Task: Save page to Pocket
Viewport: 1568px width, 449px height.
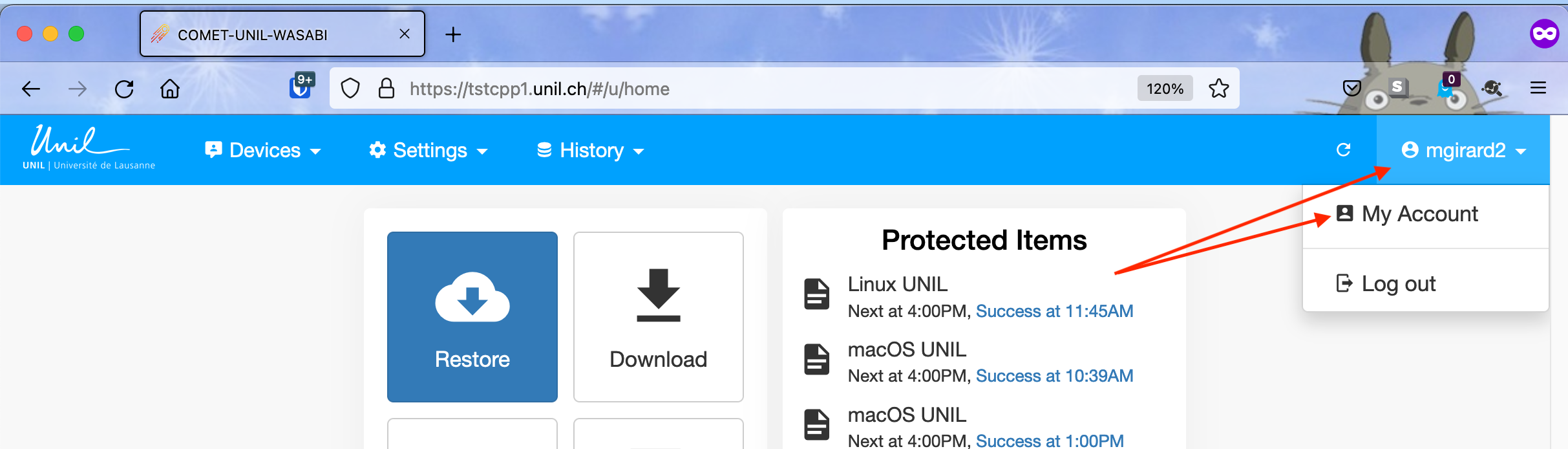Action: click(1351, 89)
